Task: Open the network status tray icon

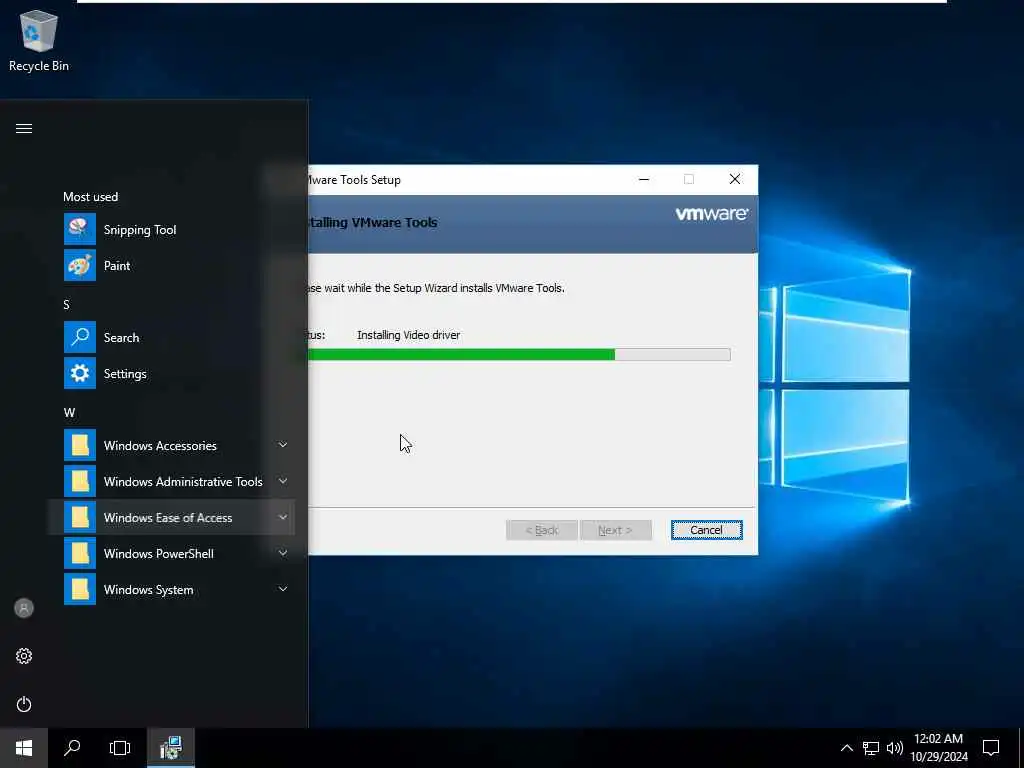Action: pos(871,748)
